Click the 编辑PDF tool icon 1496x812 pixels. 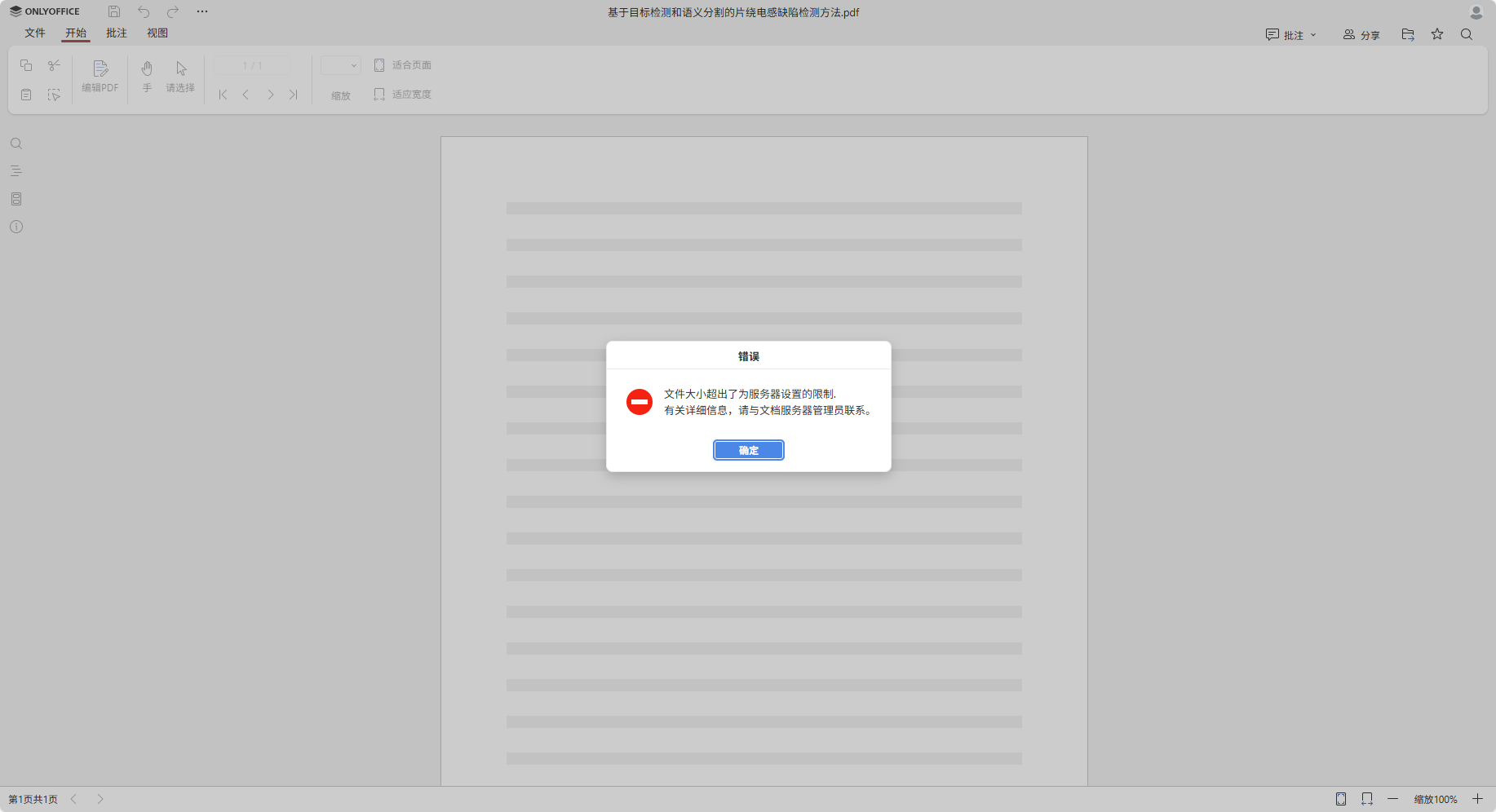click(100, 75)
